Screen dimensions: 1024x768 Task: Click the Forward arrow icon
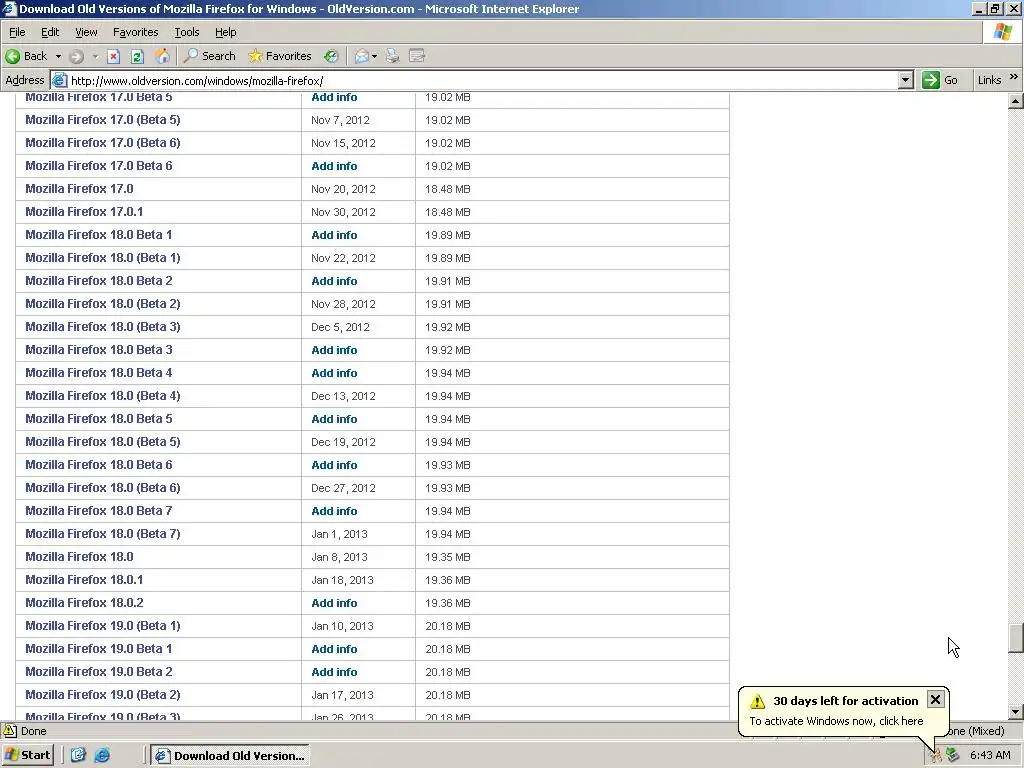(x=76, y=56)
